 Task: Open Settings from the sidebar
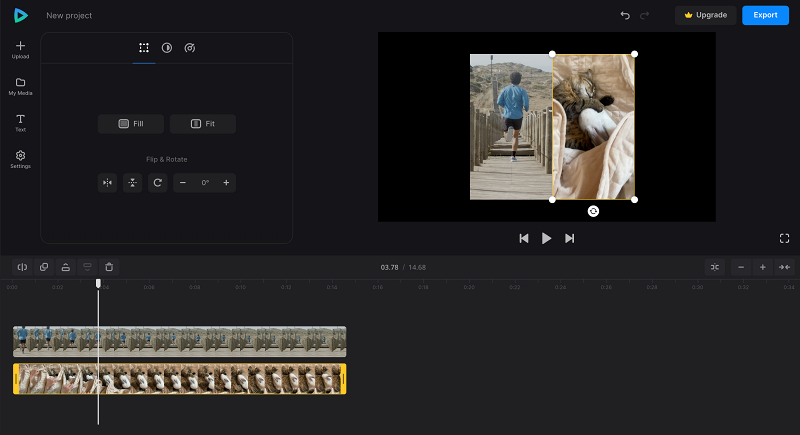tap(20, 160)
